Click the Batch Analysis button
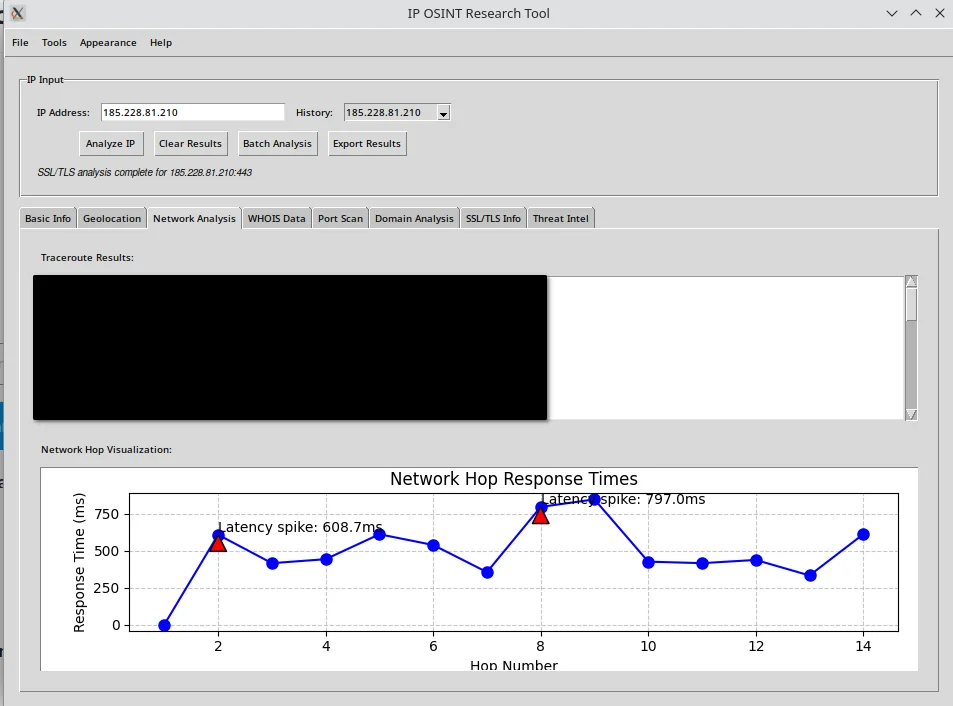The width and height of the screenshot is (953, 706). [277, 144]
